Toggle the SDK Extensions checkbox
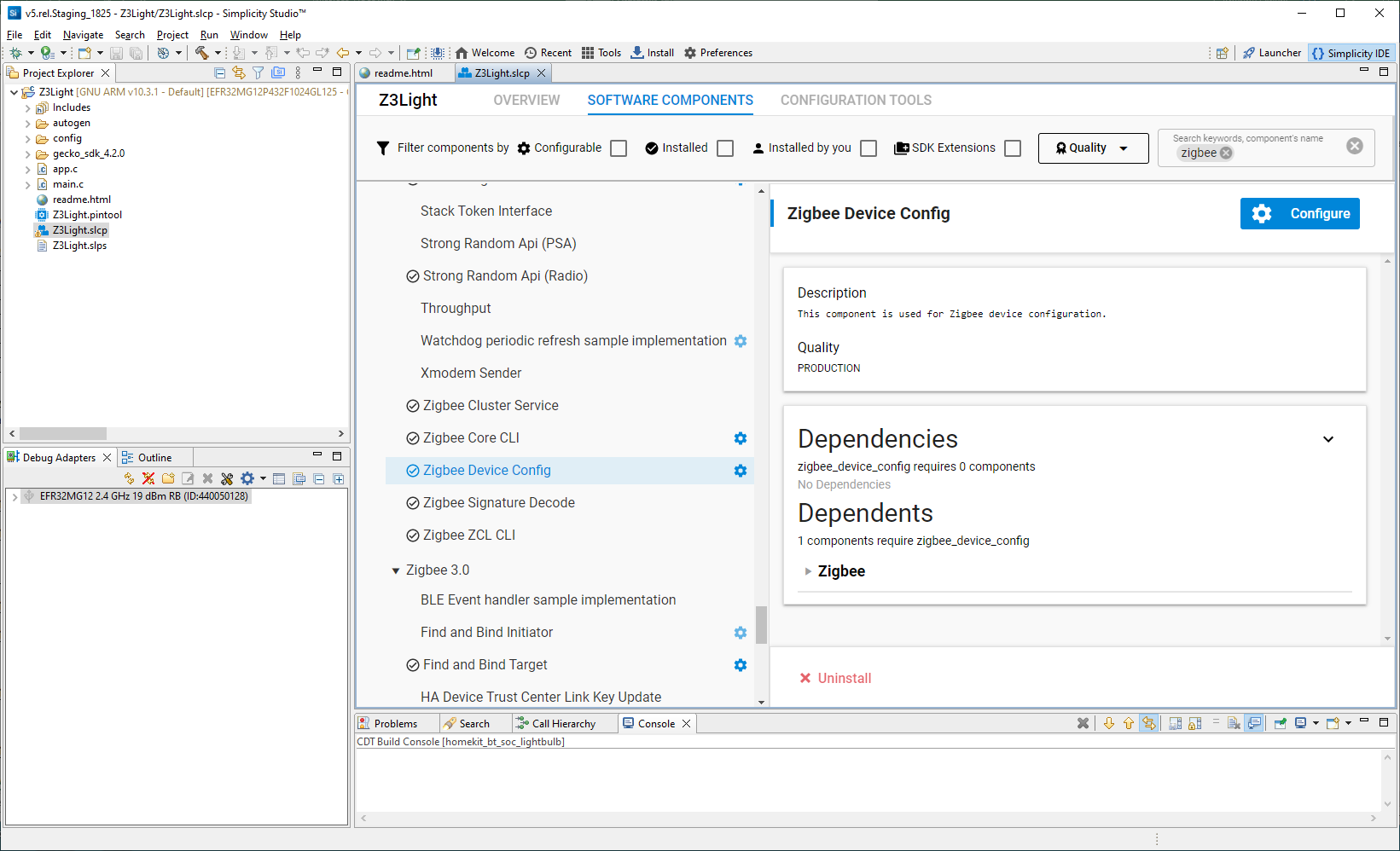1400x851 pixels. (1013, 148)
